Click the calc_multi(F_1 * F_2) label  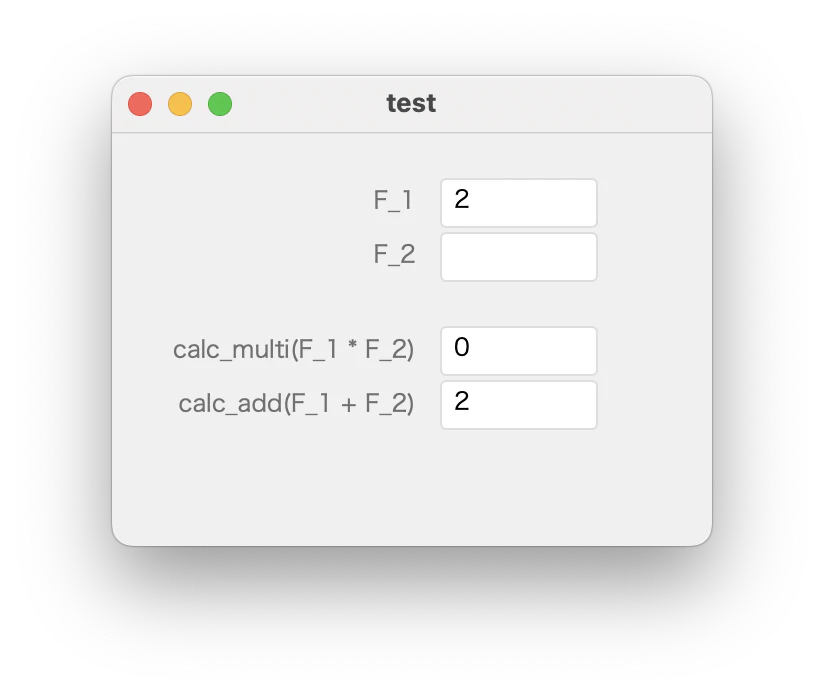coord(293,349)
